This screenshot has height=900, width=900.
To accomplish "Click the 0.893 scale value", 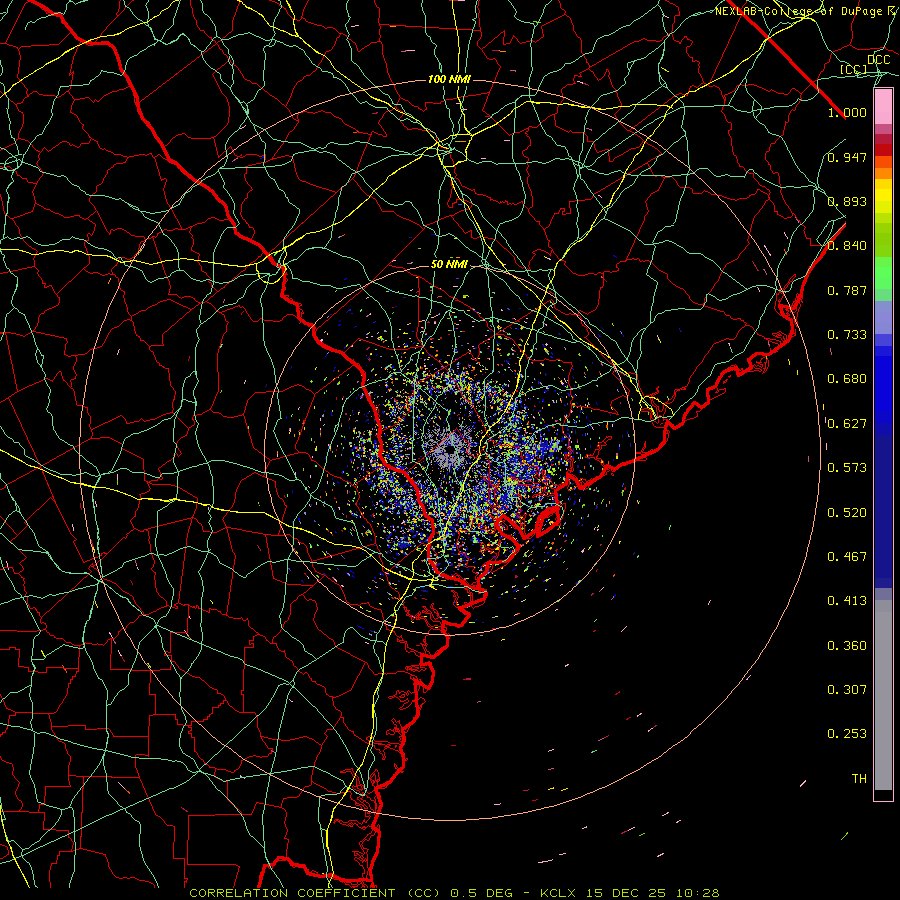I will [847, 201].
